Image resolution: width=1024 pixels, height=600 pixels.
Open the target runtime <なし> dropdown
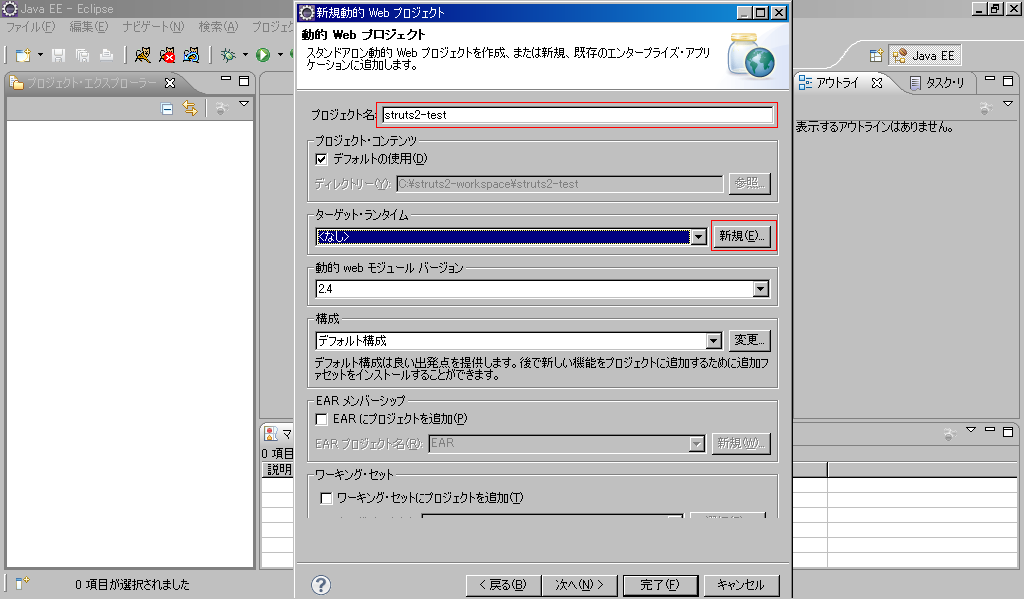(699, 236)
